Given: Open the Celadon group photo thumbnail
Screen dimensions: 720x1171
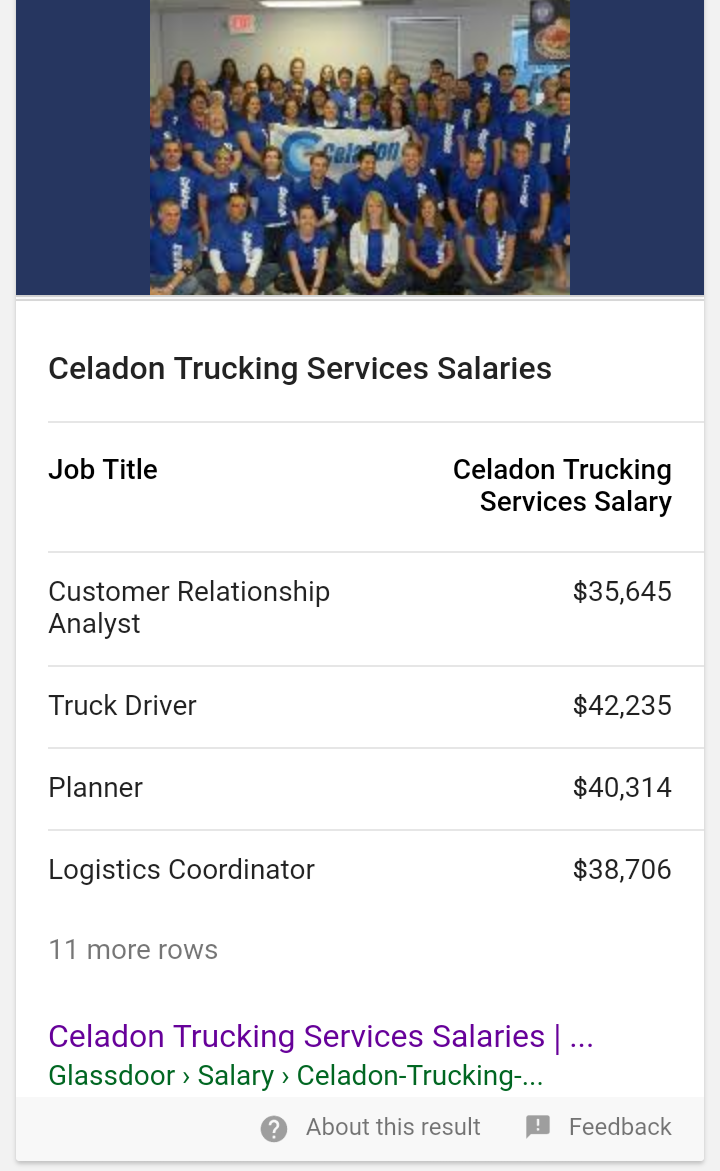Looking at the screenshot, I should pos(360,147).
